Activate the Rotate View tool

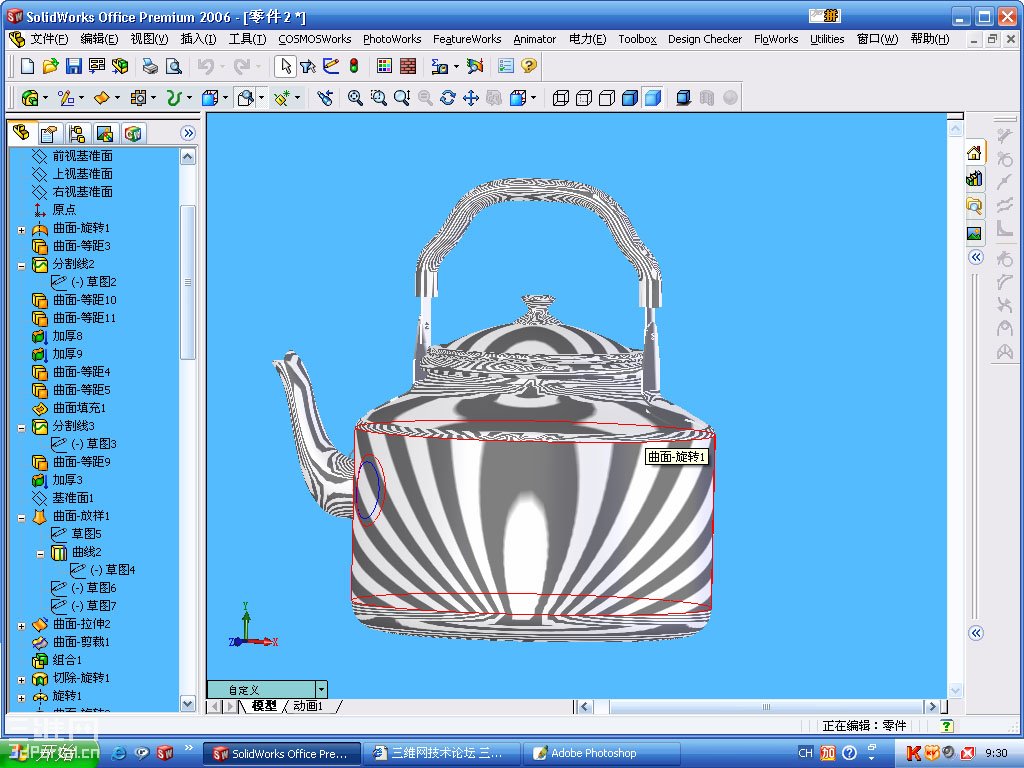point(448,98)
